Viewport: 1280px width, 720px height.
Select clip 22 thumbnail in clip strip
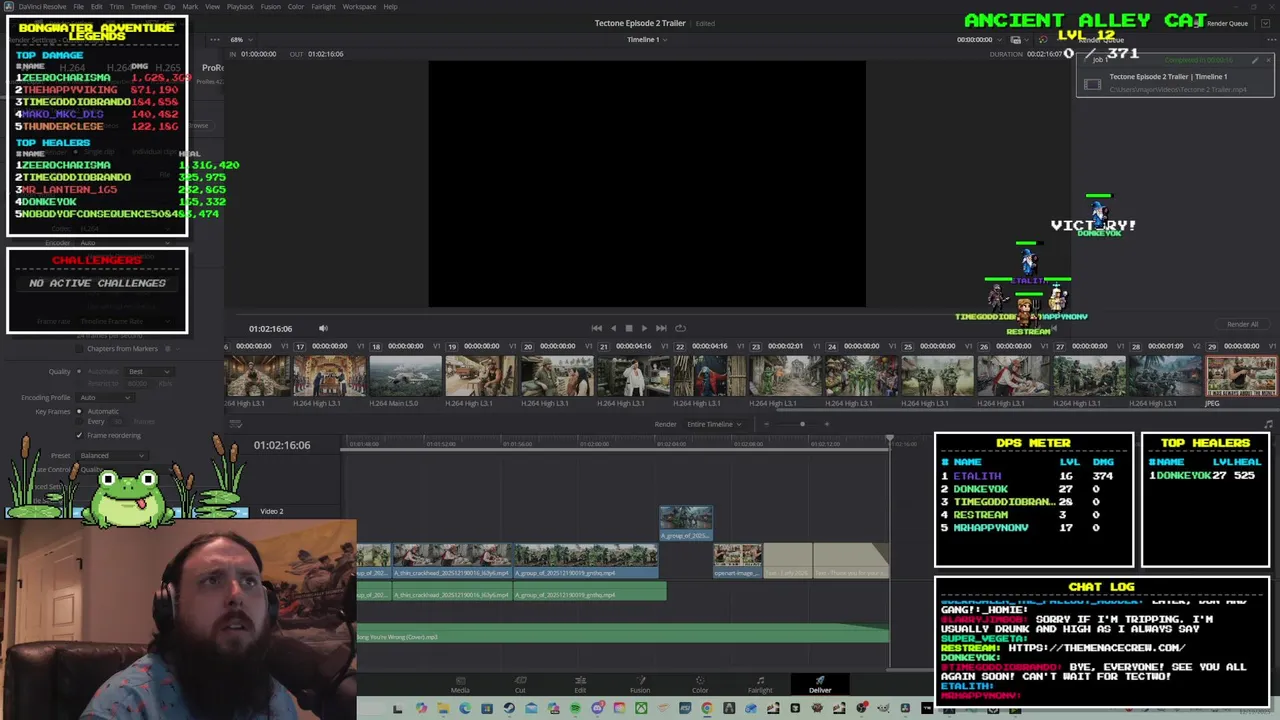click(x=709, y=376)
